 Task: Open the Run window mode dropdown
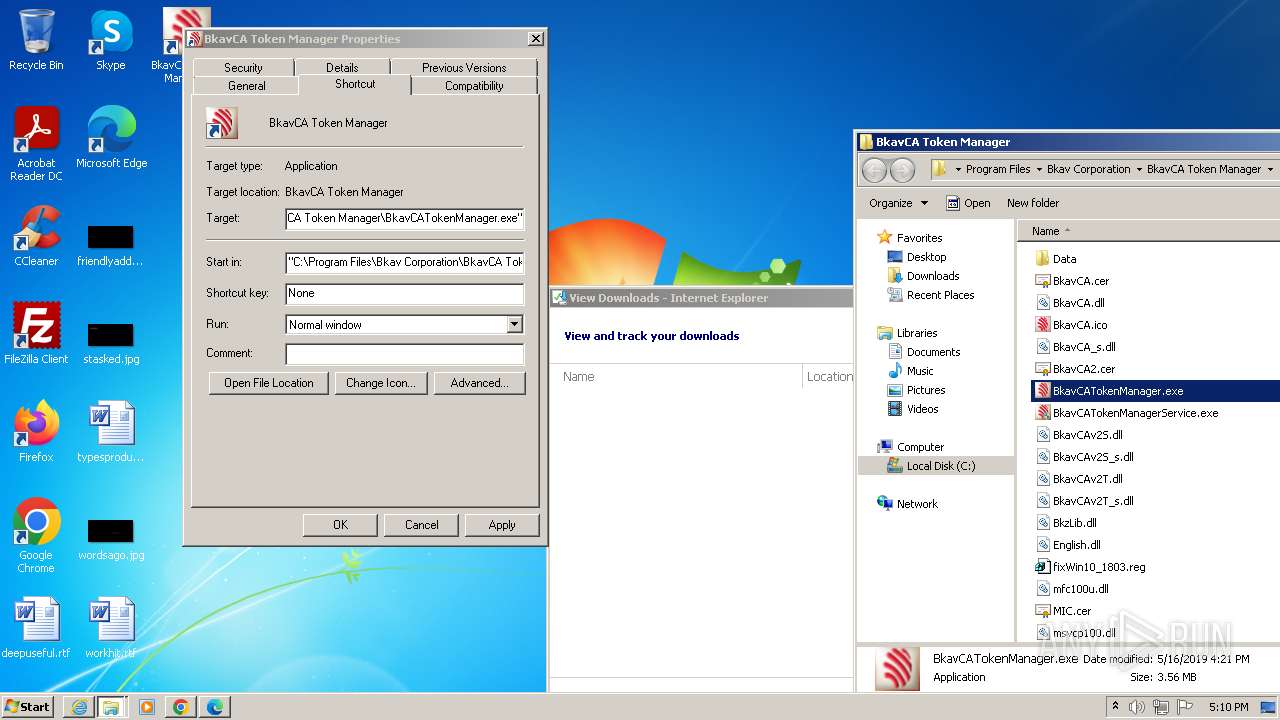point(514,325)
